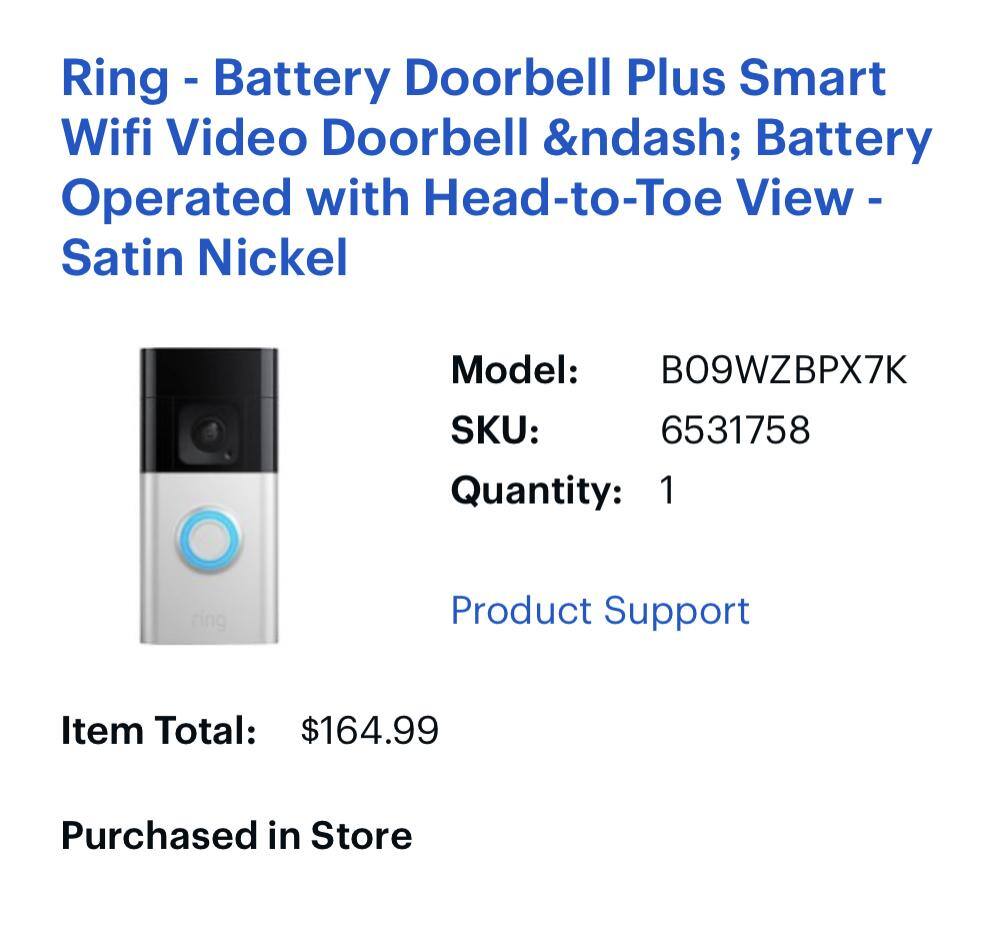
Task: Click the camera lens on the doorbell image
Action: (208, 433)
